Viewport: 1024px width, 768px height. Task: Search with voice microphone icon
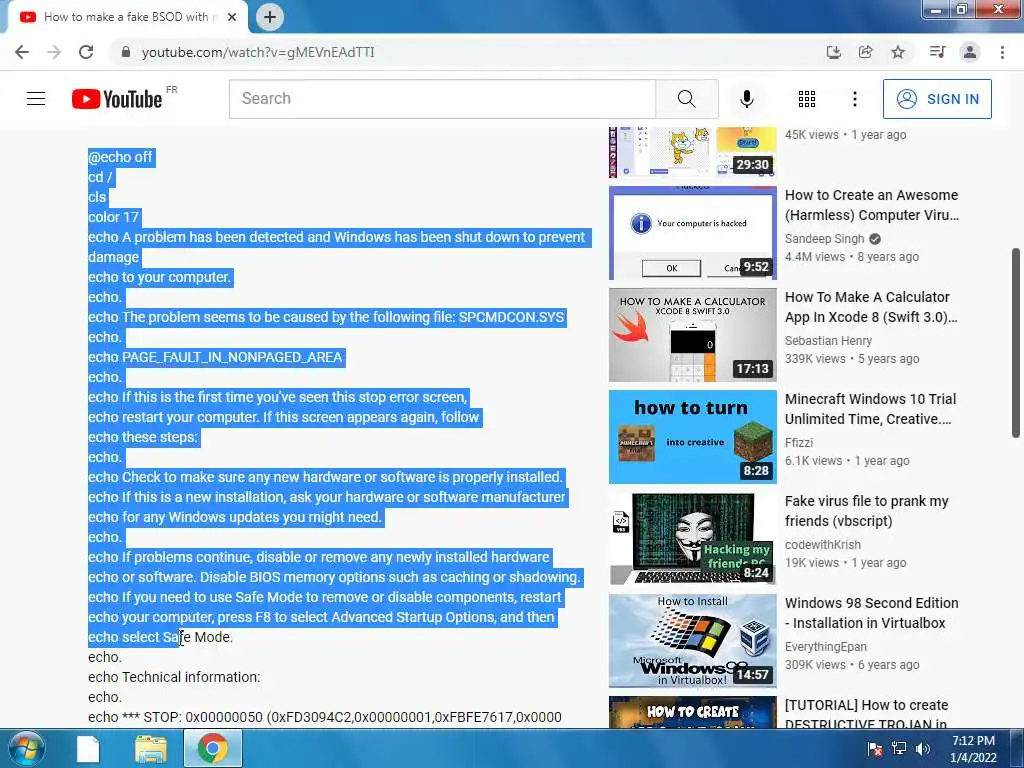(x=746, y=99)
